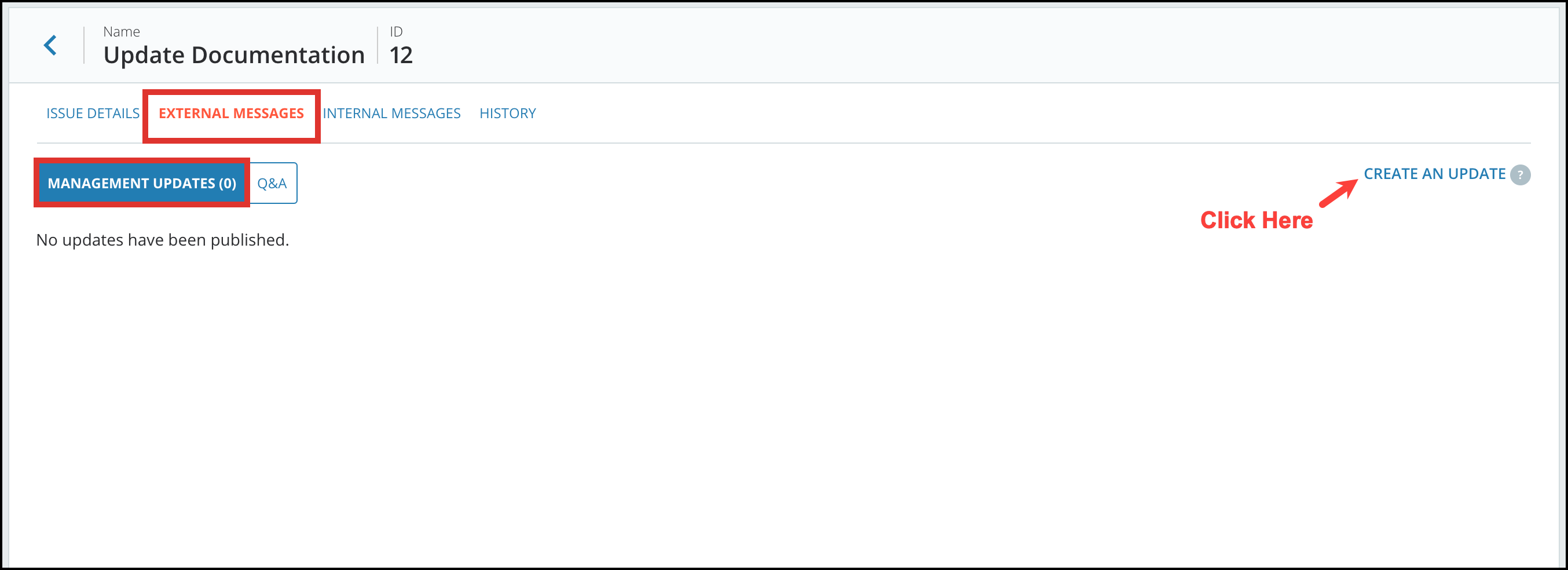Click the Update Documentation issue title

point(234,56)
